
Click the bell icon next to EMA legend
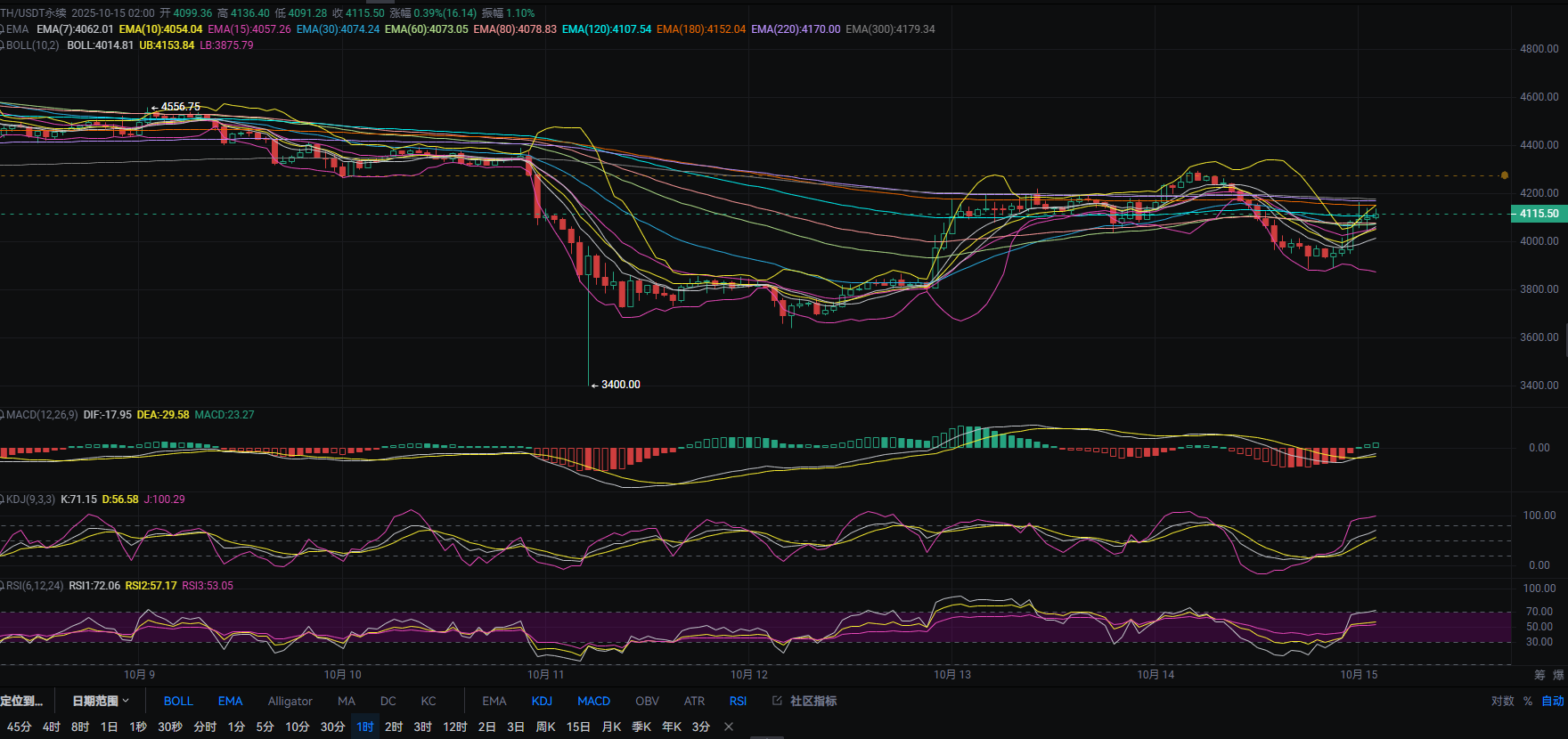pos(3,29)
